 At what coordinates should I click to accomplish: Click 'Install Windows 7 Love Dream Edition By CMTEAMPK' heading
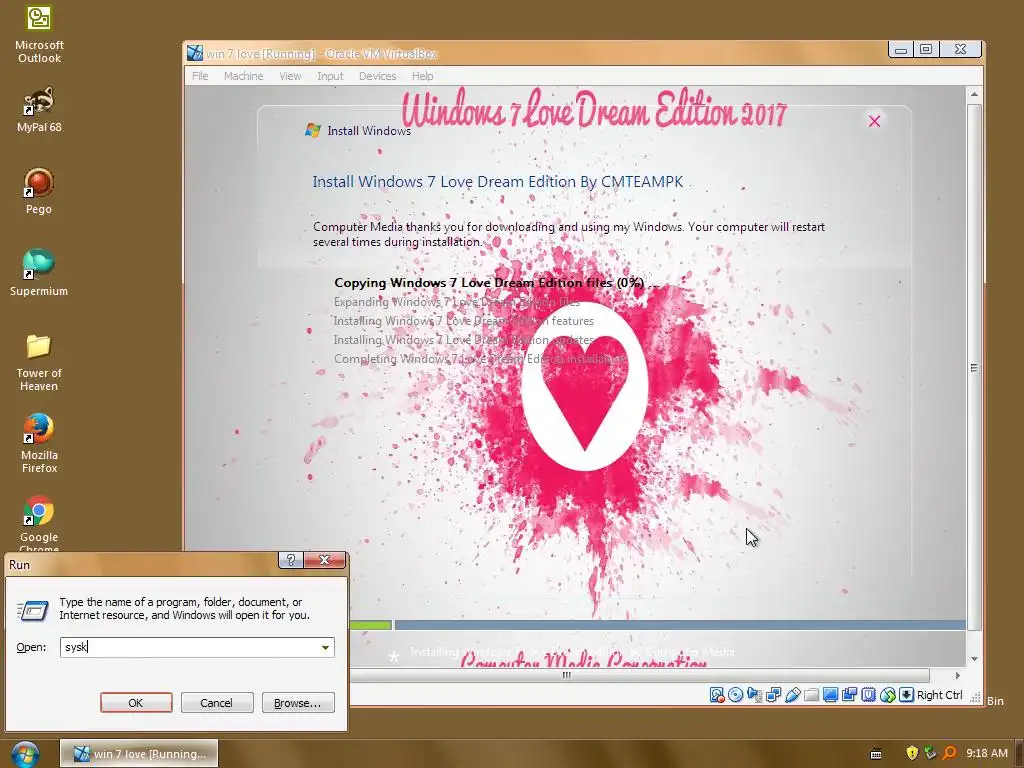coord(498,182)
